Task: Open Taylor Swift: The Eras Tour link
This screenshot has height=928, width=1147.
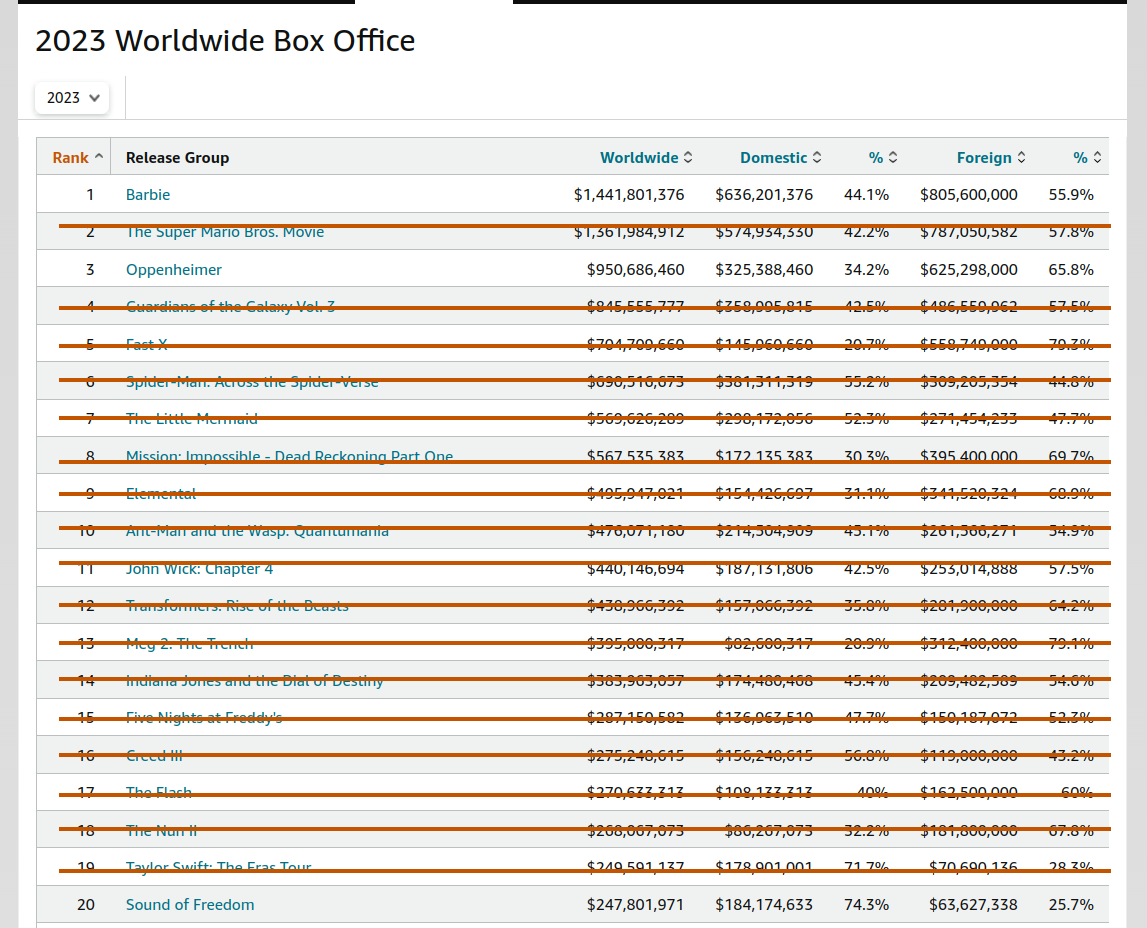Action: (219, 867)
